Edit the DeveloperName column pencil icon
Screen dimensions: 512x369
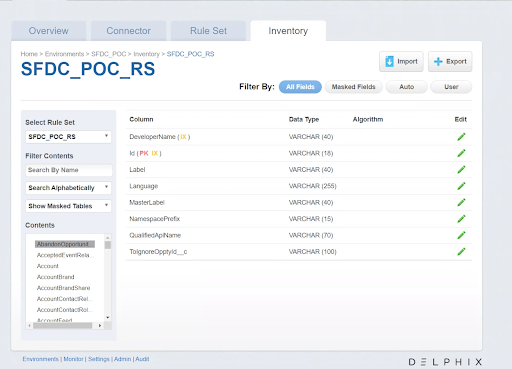click(461, 137)
